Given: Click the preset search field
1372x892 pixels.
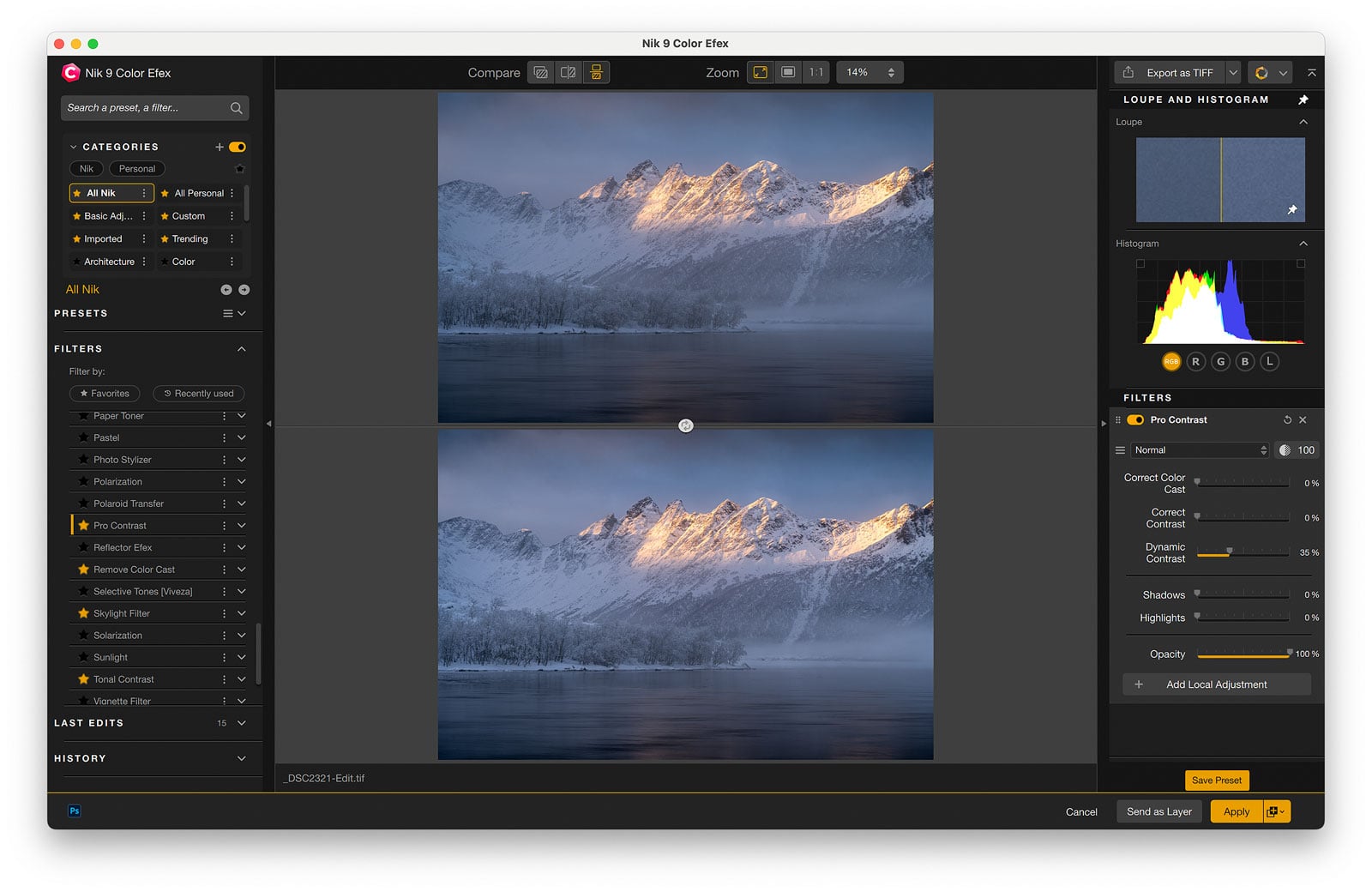Looking at the screenshot, I should (x=155, y=108).
